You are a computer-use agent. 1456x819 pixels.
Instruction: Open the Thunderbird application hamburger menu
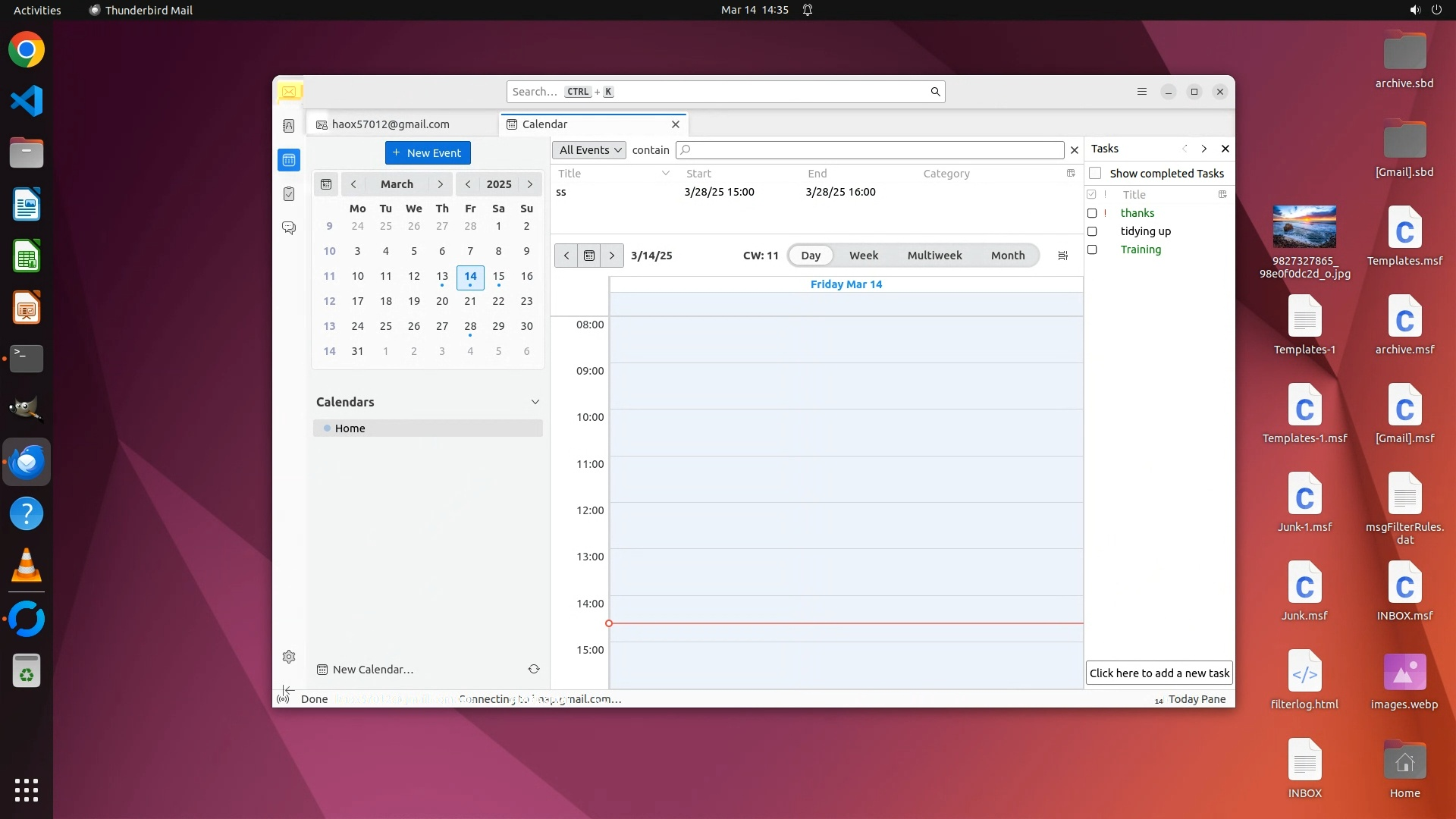(1141, 92)
